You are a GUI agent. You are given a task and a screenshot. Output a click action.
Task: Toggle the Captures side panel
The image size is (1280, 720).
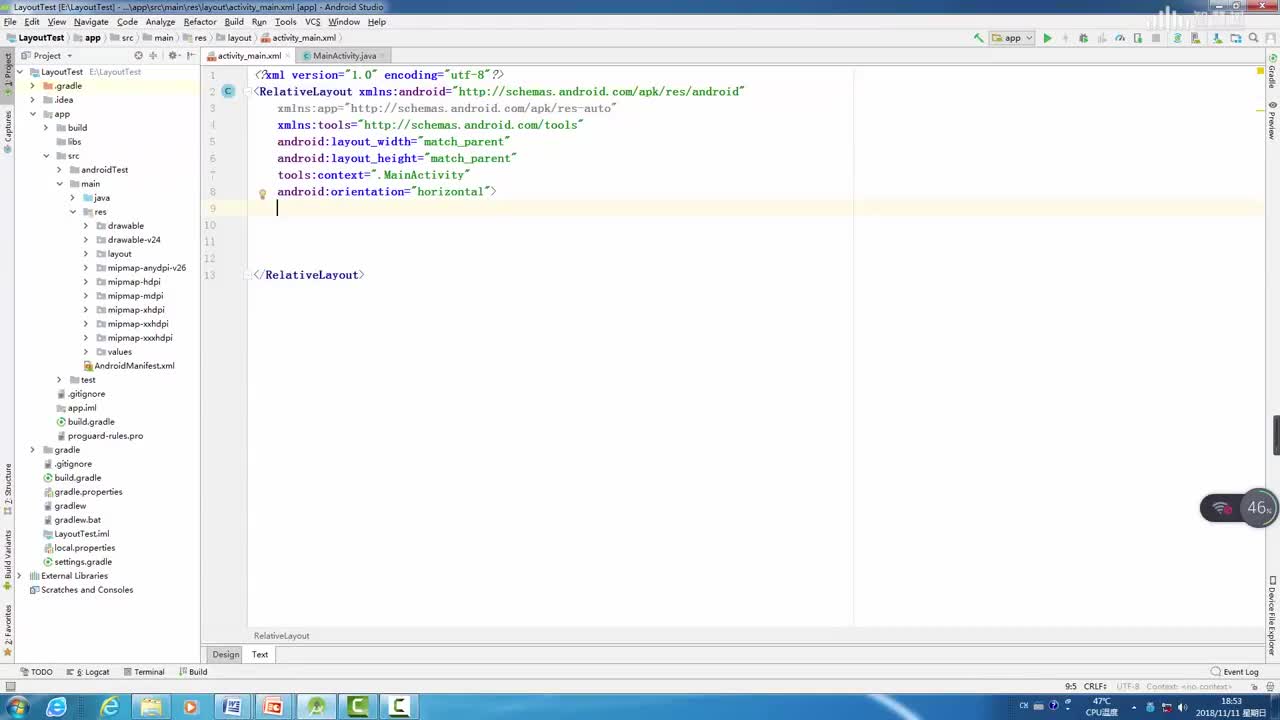coord(8,132)
